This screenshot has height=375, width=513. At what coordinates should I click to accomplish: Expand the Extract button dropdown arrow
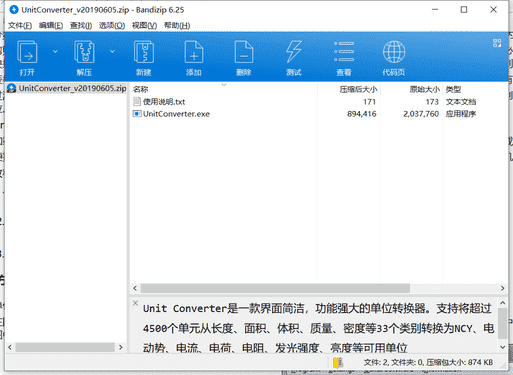(x=112, y=51)
